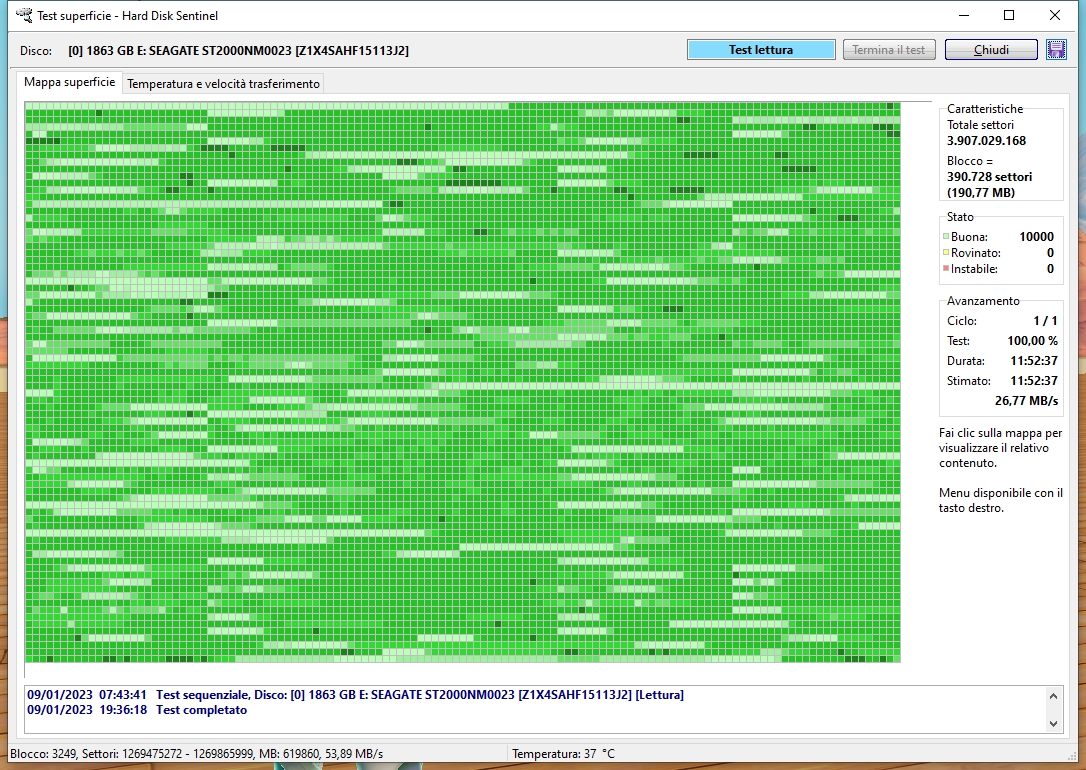Click the Buona count 10000
The image size is (1086, 770).
1036,237
